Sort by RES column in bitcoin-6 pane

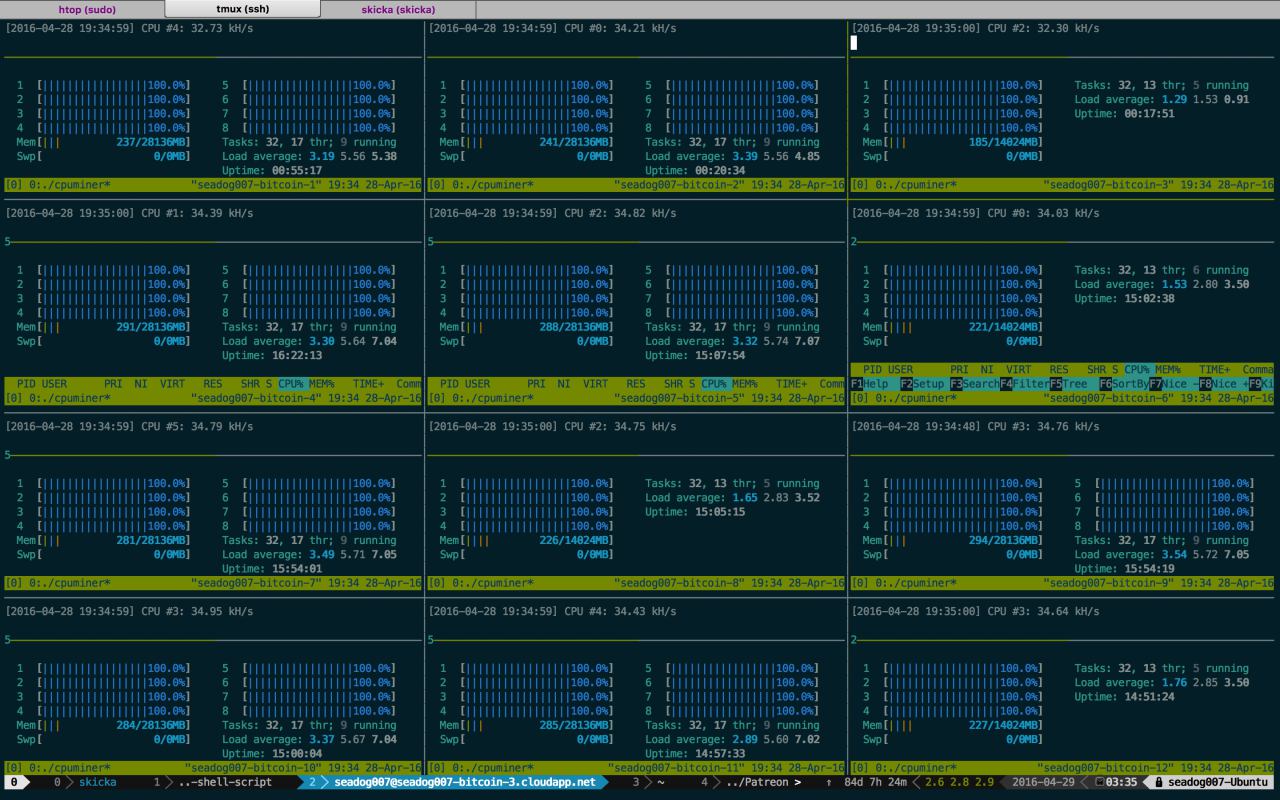click(1059, 370)
